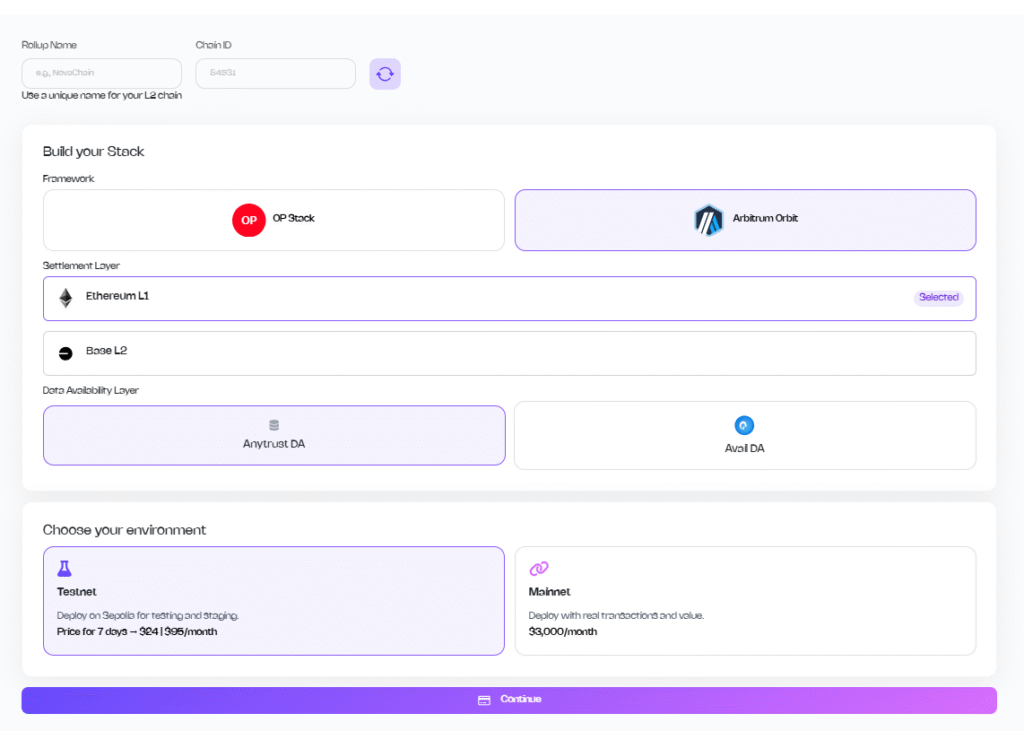Choose the Arbitrum Orbit framework card
The width and height of the screenshot is (1024, 731).
(745, 220)
